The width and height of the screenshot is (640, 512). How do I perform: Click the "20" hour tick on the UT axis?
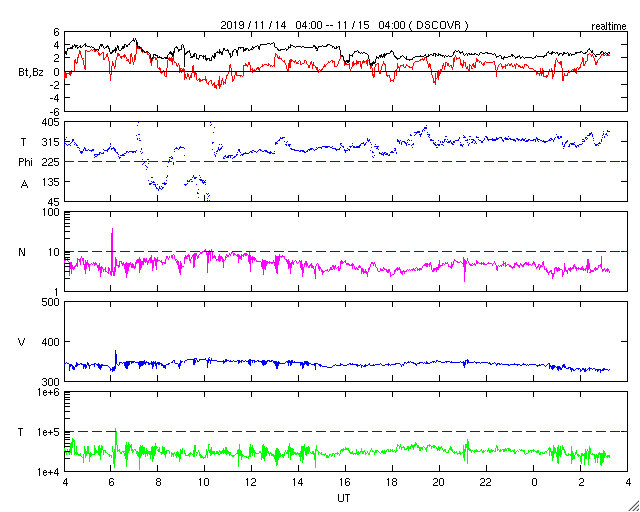439,484
